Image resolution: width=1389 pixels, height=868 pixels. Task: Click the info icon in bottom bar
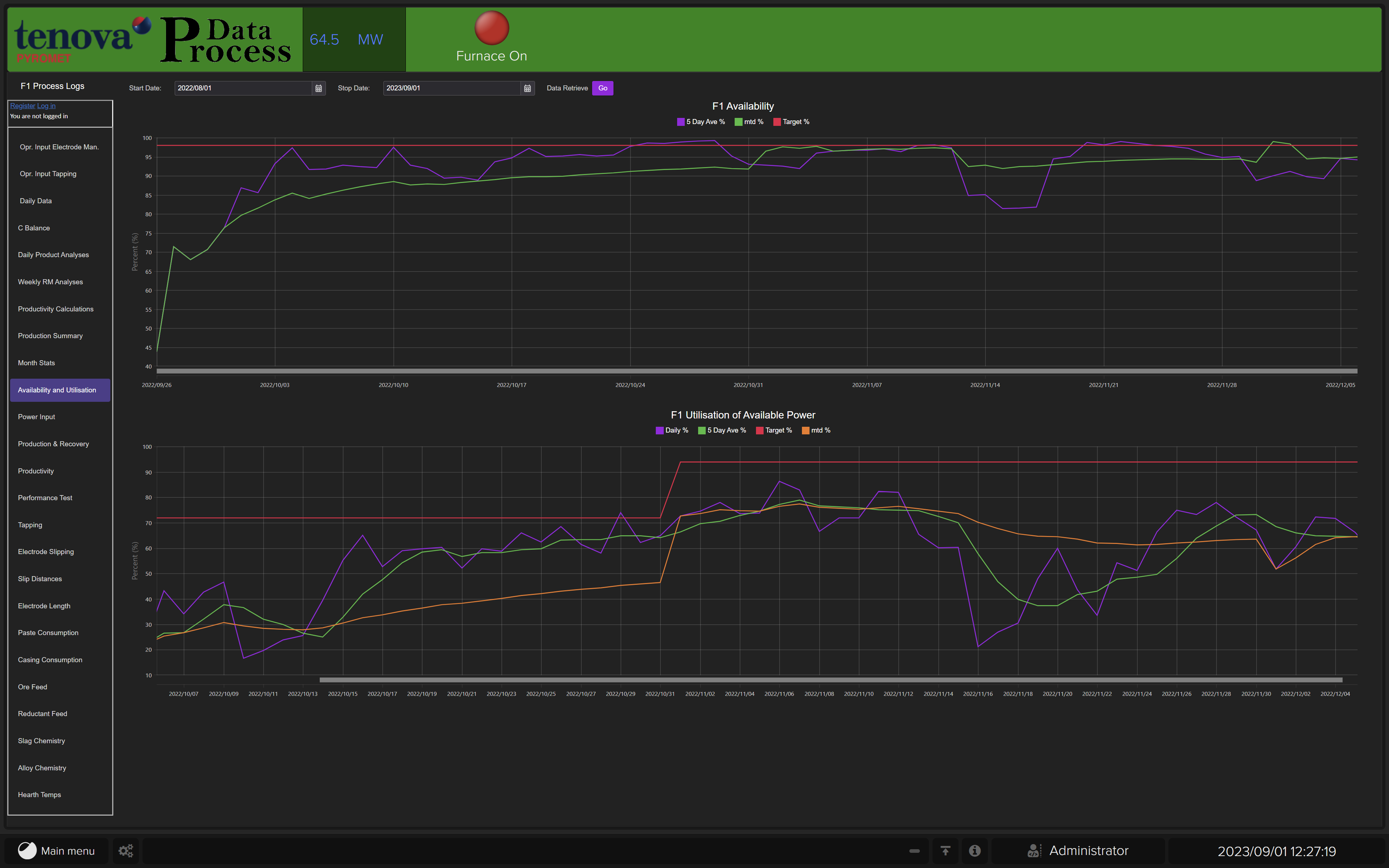[974, 850]
